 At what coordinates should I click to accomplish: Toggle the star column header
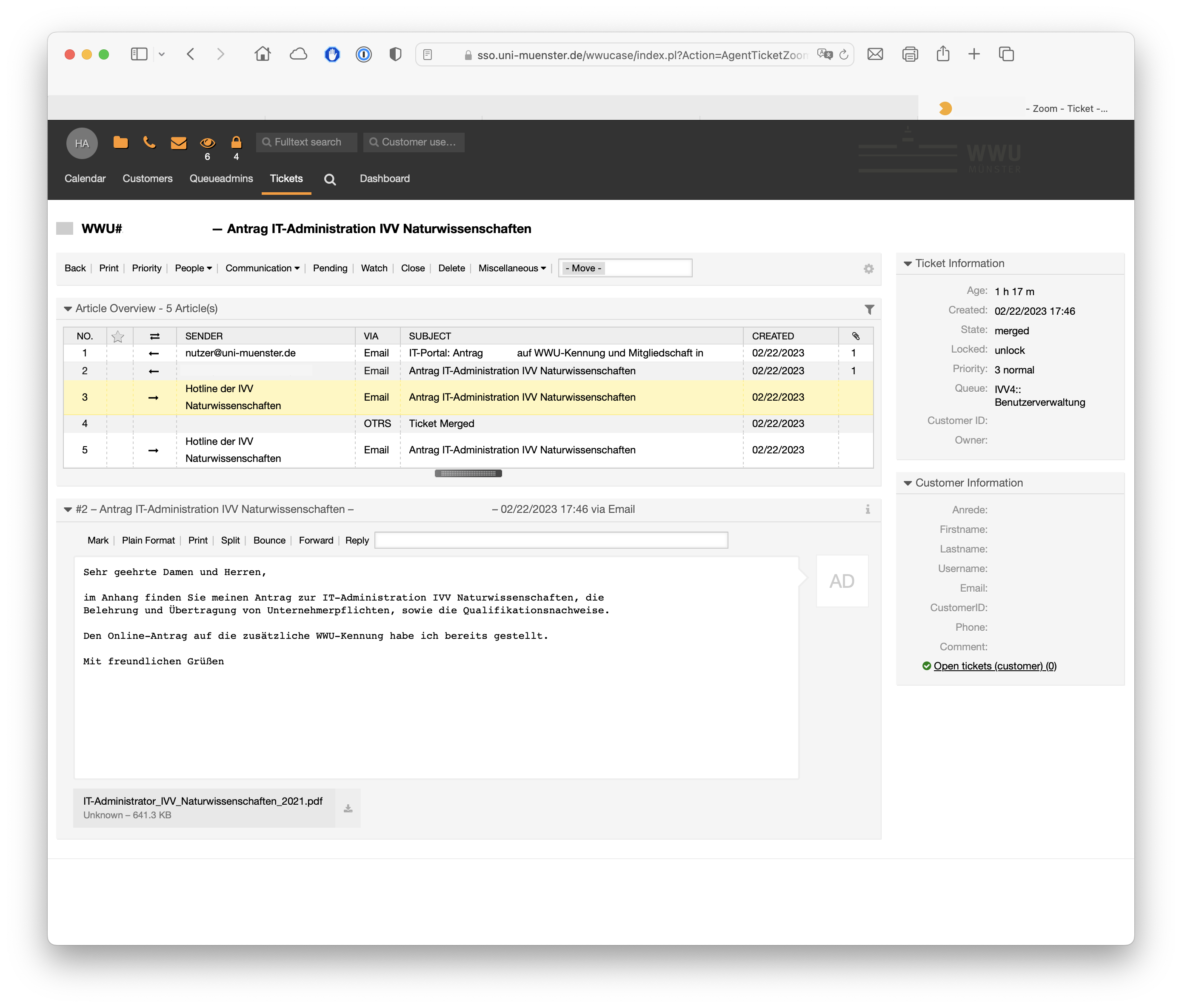(x=118, y=336)
